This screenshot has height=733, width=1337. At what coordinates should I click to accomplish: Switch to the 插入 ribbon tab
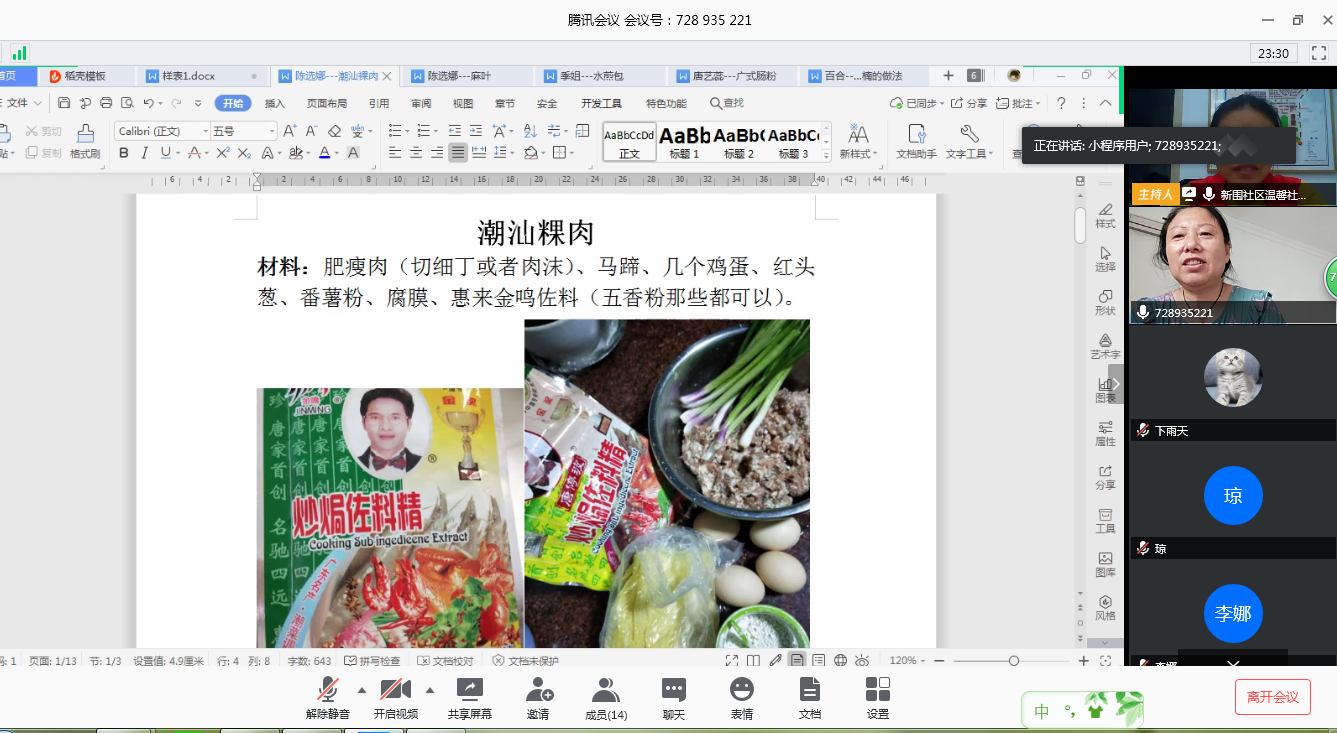click(x=274, y=103)
